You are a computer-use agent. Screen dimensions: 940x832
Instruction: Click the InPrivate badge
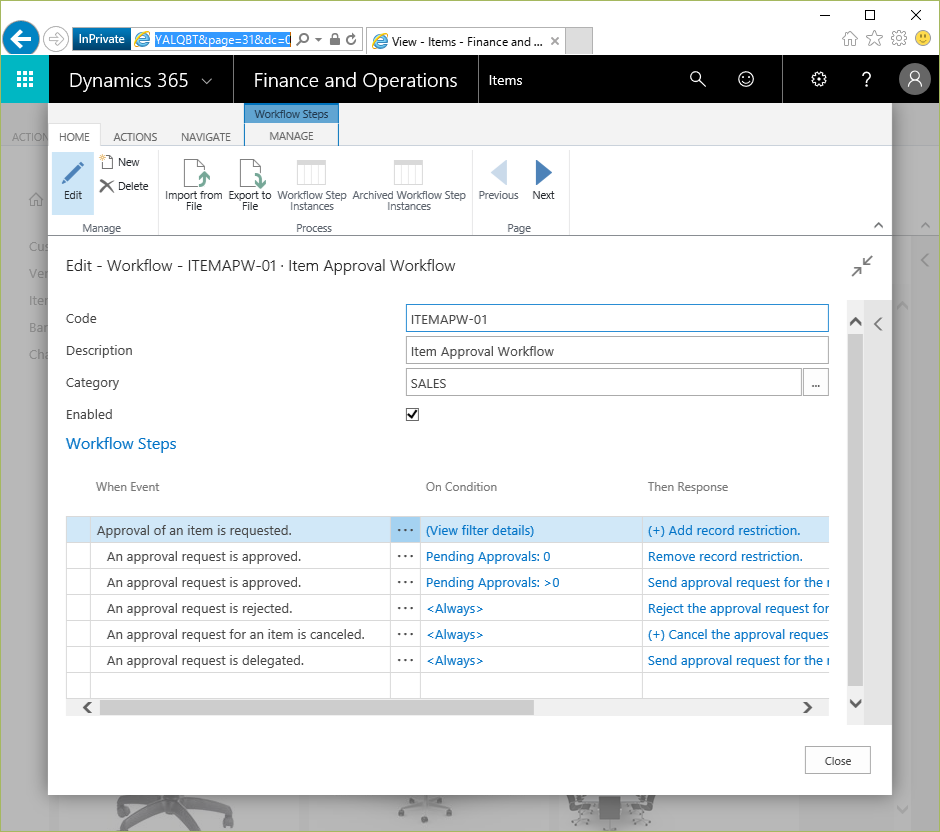click(x=101, y=39)
